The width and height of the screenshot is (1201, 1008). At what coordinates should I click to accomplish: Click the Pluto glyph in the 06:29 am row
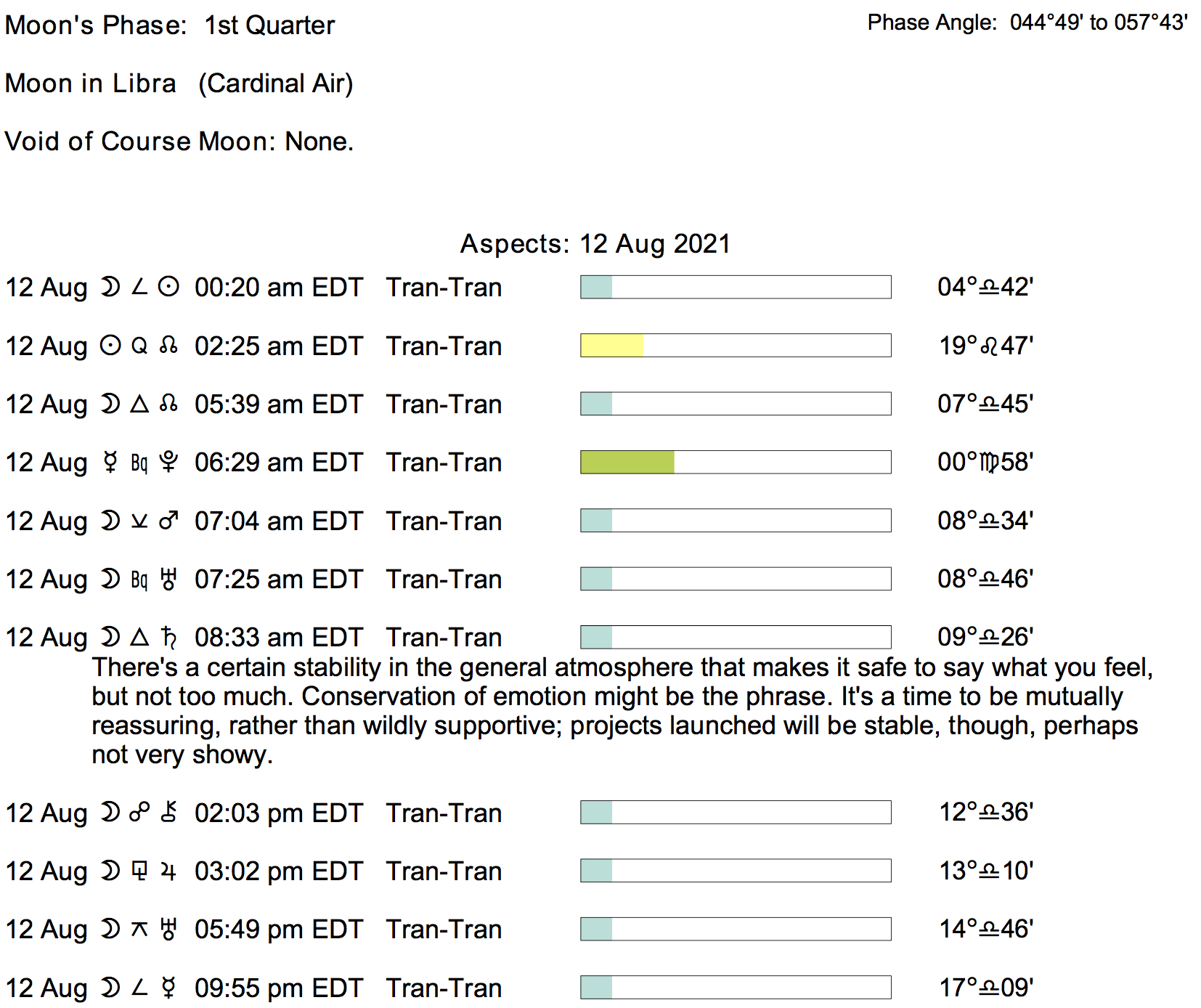(x=168, y=462)
